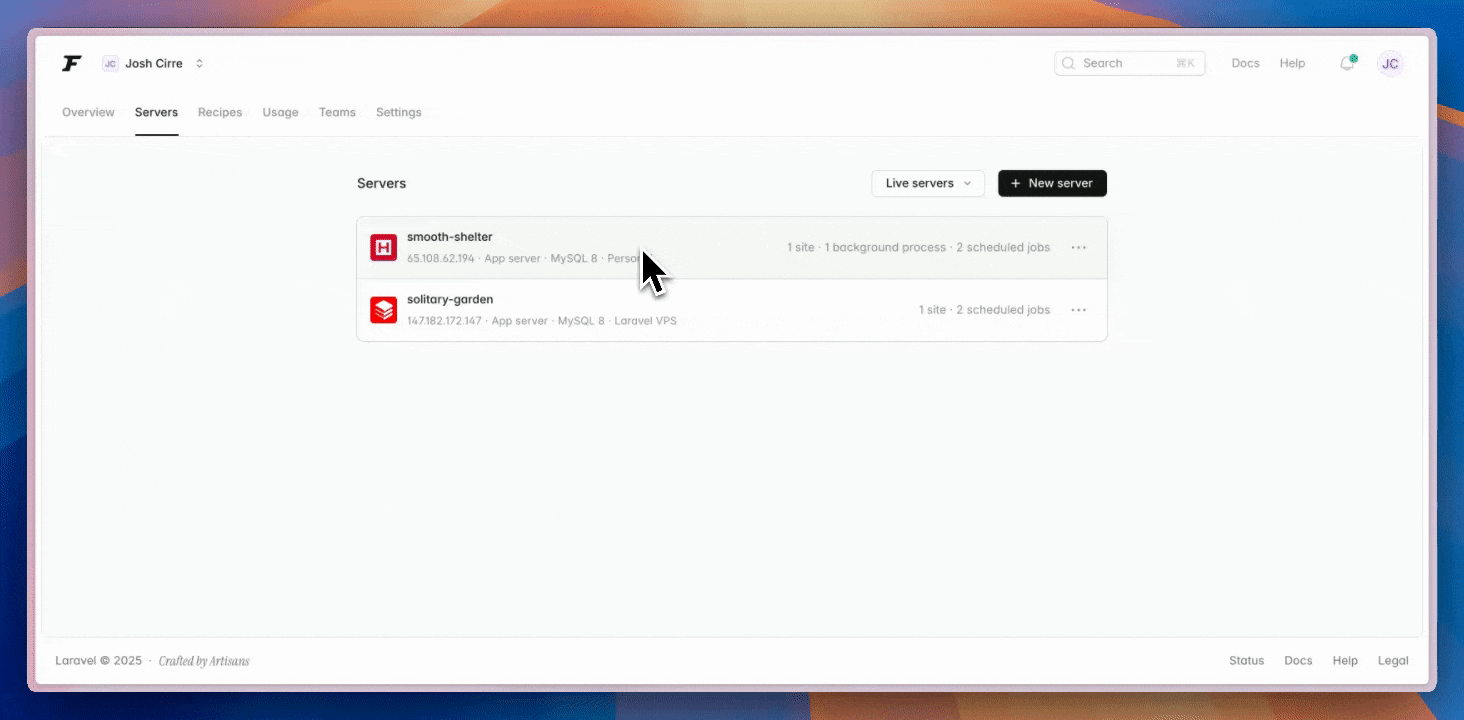The width and height of the screenshot is (1464, 720).
Task: Click the smooth-shelter Hetzner provider icon
Action: tap(384, 248)
